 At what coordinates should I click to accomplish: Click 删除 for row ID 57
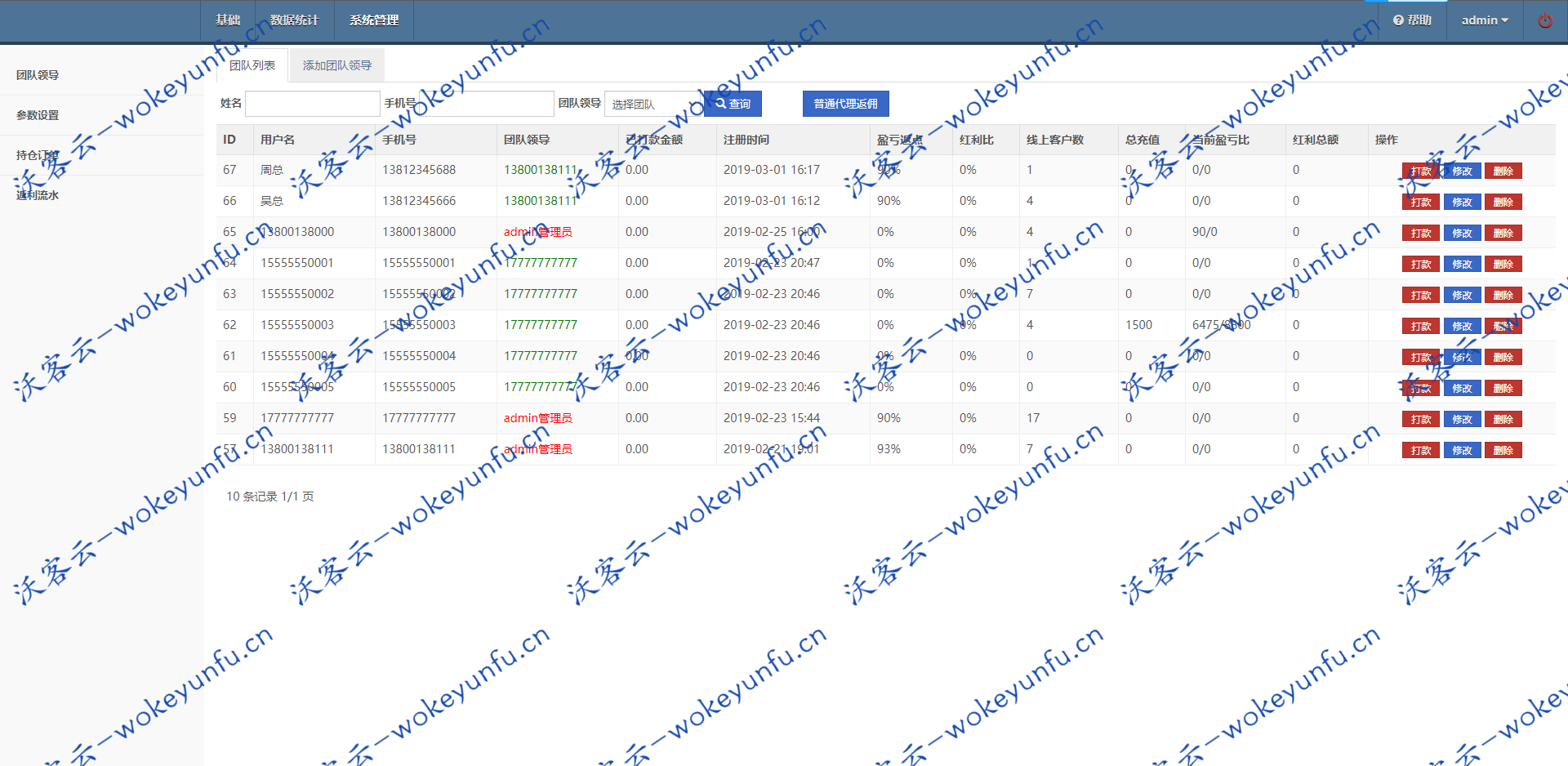point(1503,451)
